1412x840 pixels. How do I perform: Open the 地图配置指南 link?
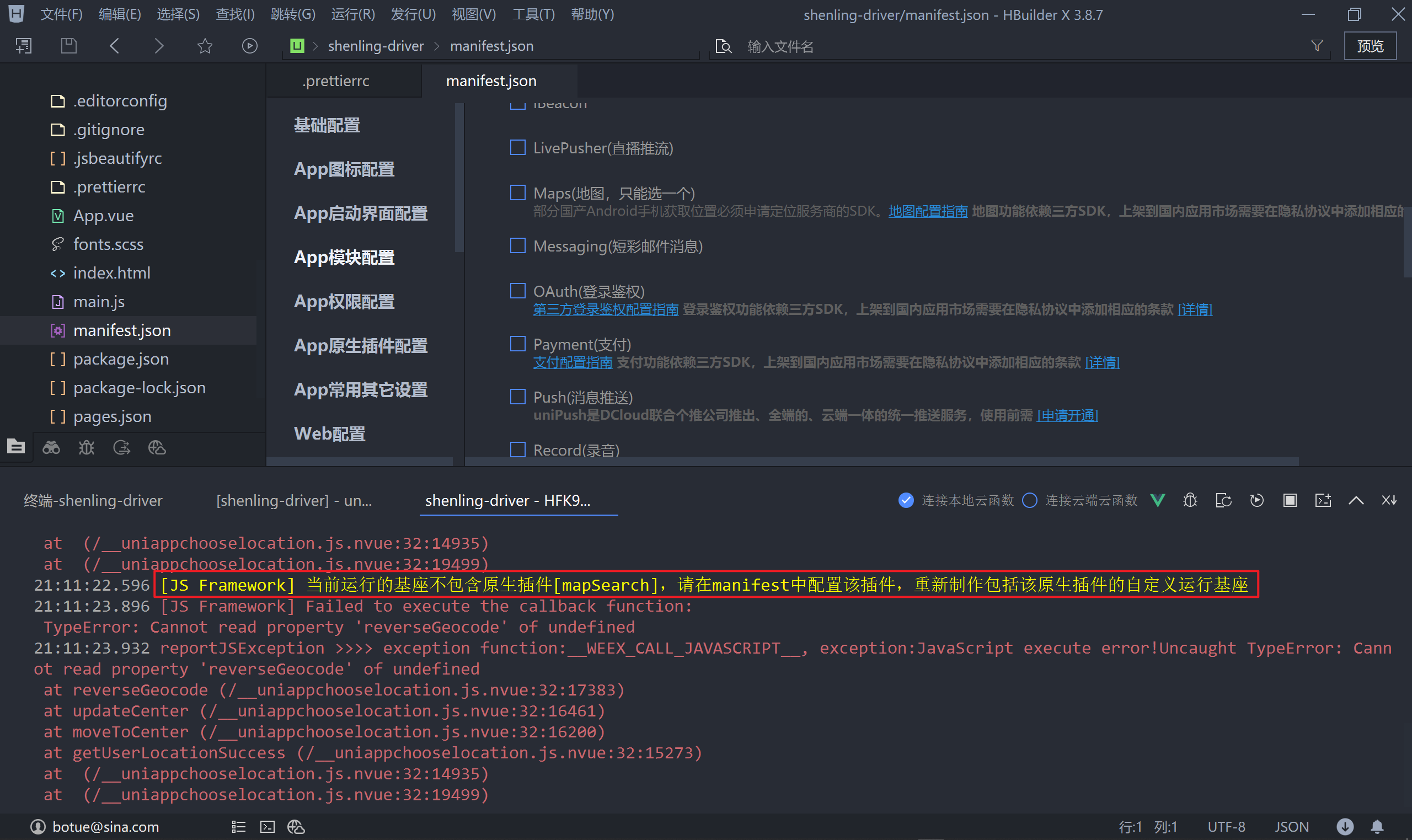928,211
